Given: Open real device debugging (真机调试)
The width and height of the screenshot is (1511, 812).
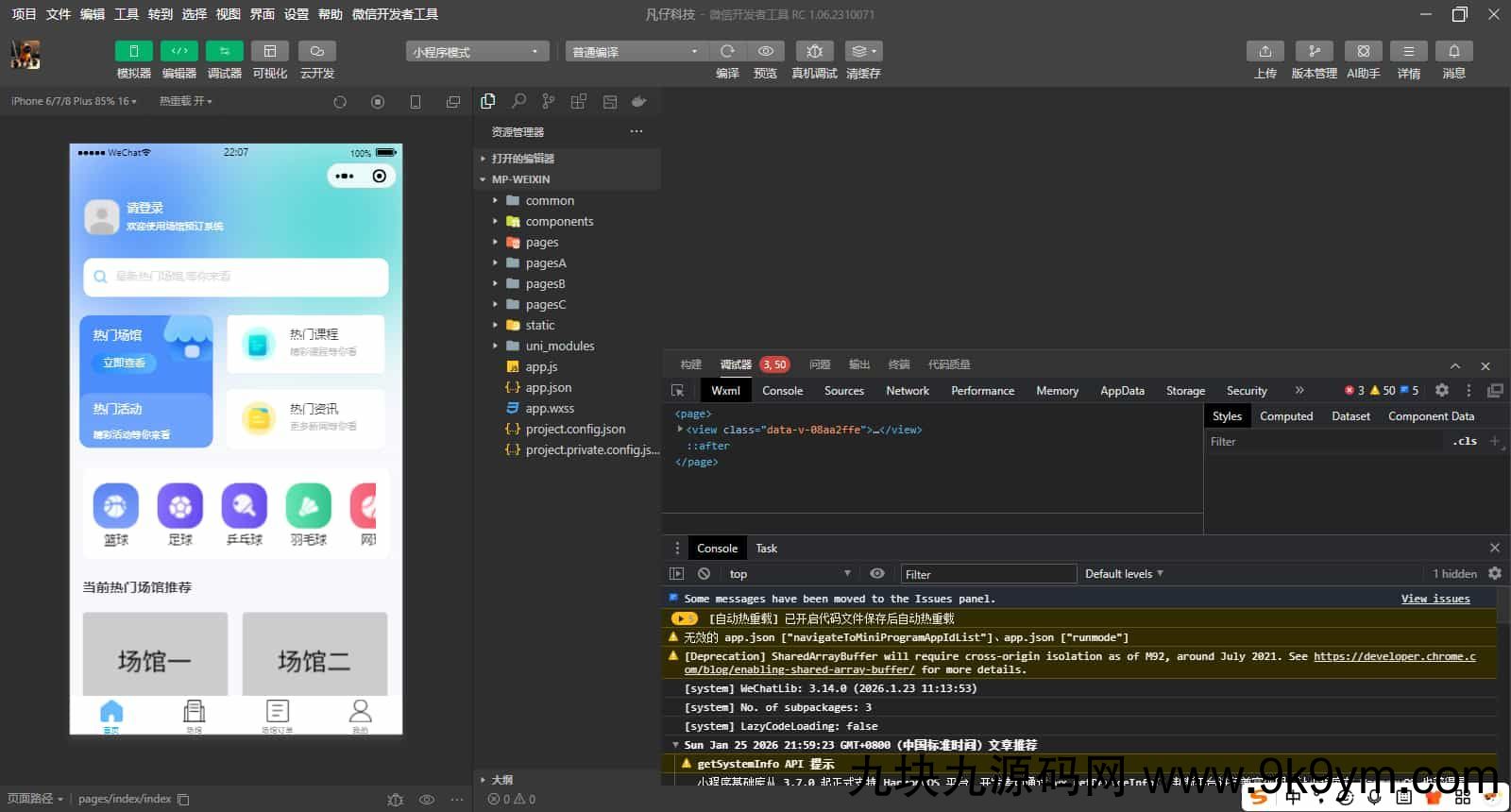Looking at the screenshot, I should (x=814, y=51).
